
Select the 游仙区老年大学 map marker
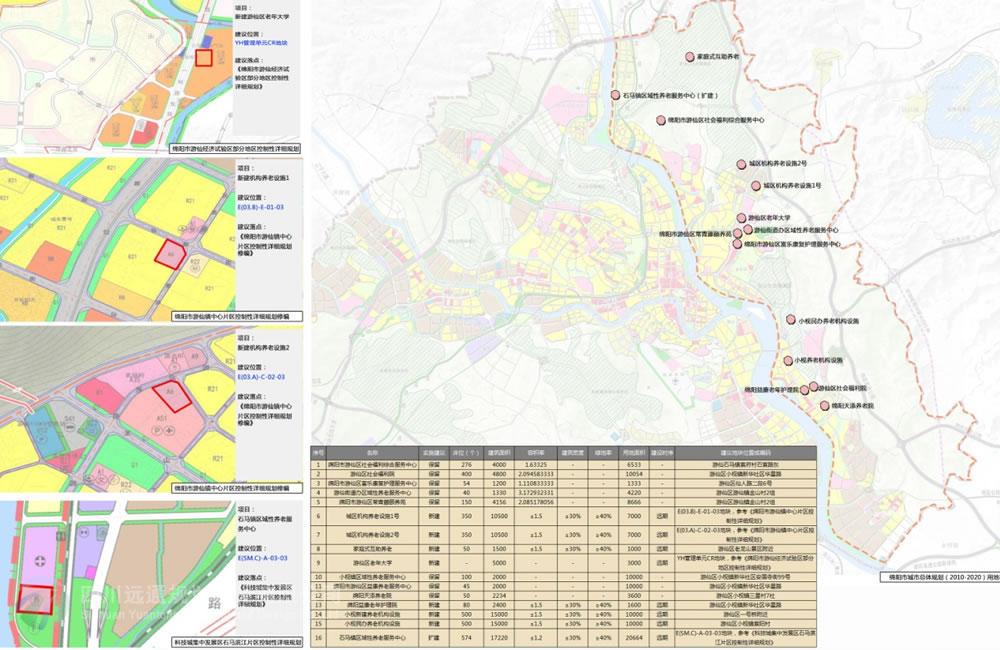(741, 217)
